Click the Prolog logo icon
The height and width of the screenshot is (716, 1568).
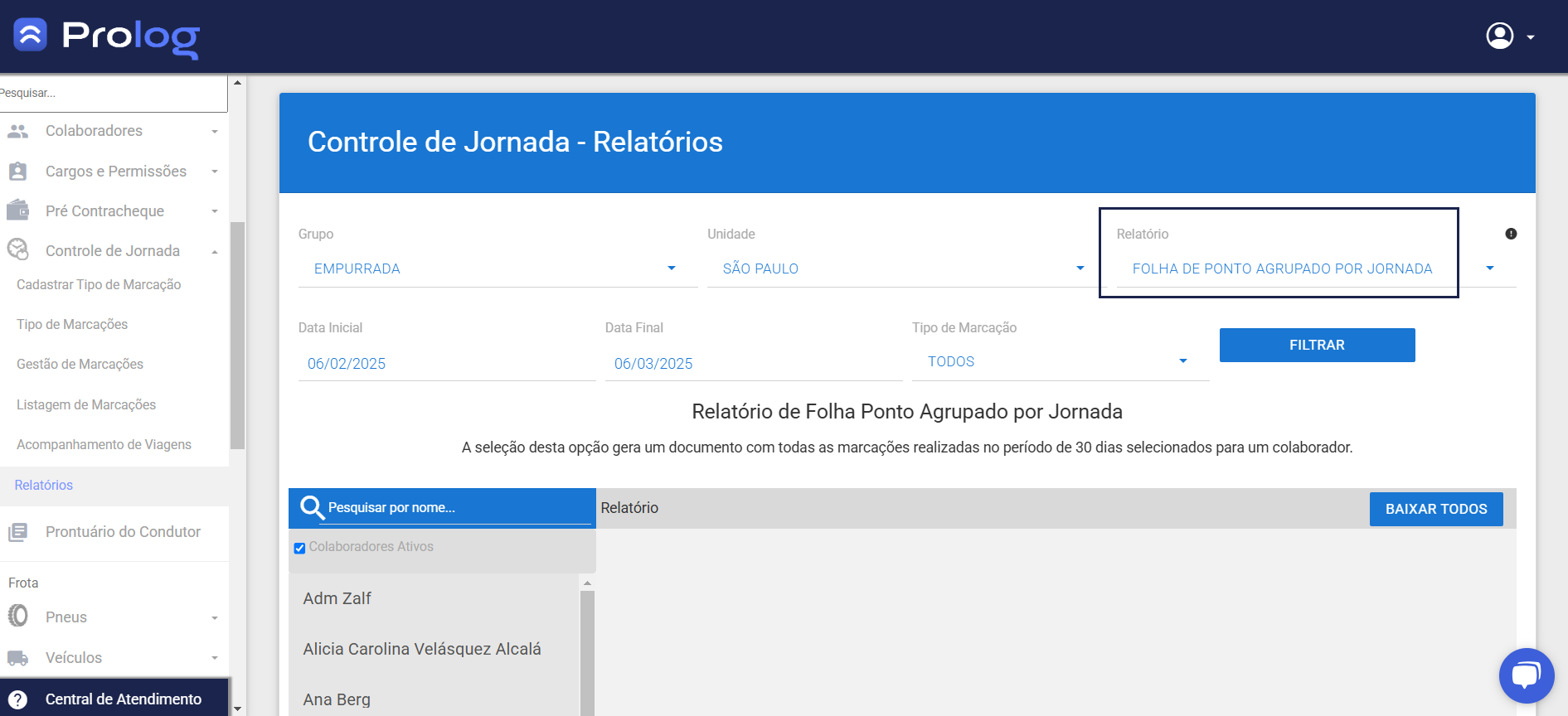click(x=31, y=35)
